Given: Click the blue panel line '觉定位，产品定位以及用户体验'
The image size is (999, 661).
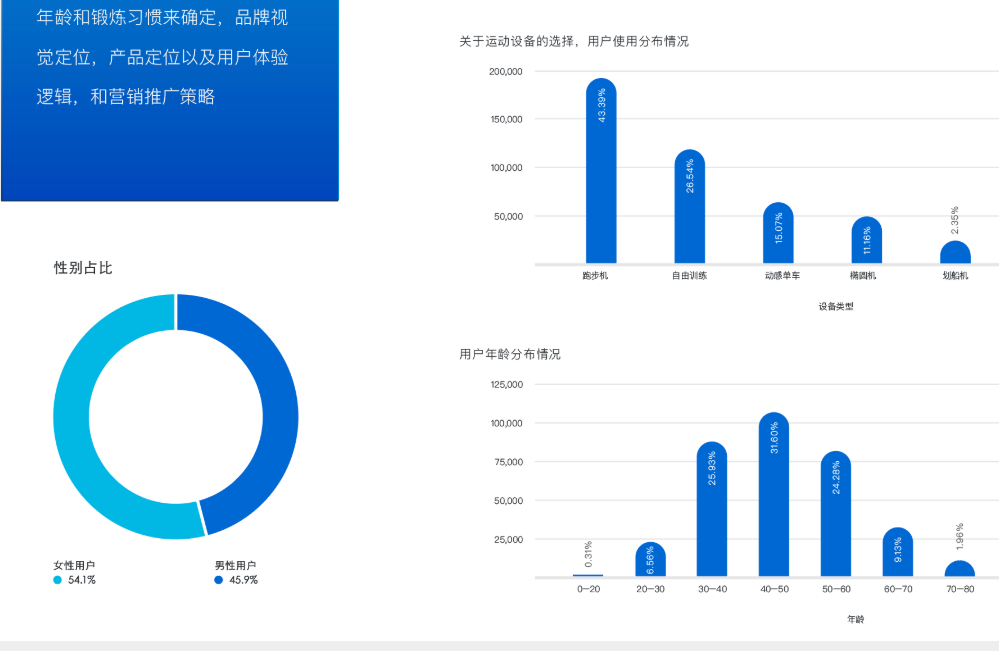Looking at the screenshot, I should pos(162,57).
